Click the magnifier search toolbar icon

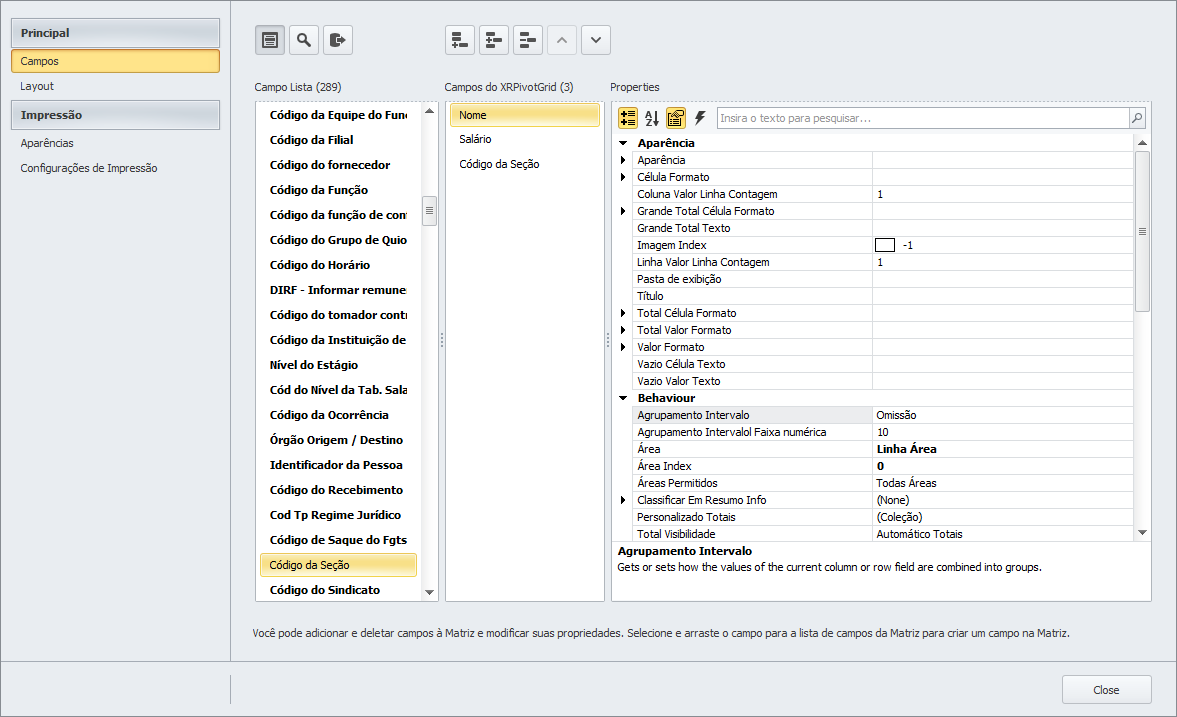pos(304,40)
